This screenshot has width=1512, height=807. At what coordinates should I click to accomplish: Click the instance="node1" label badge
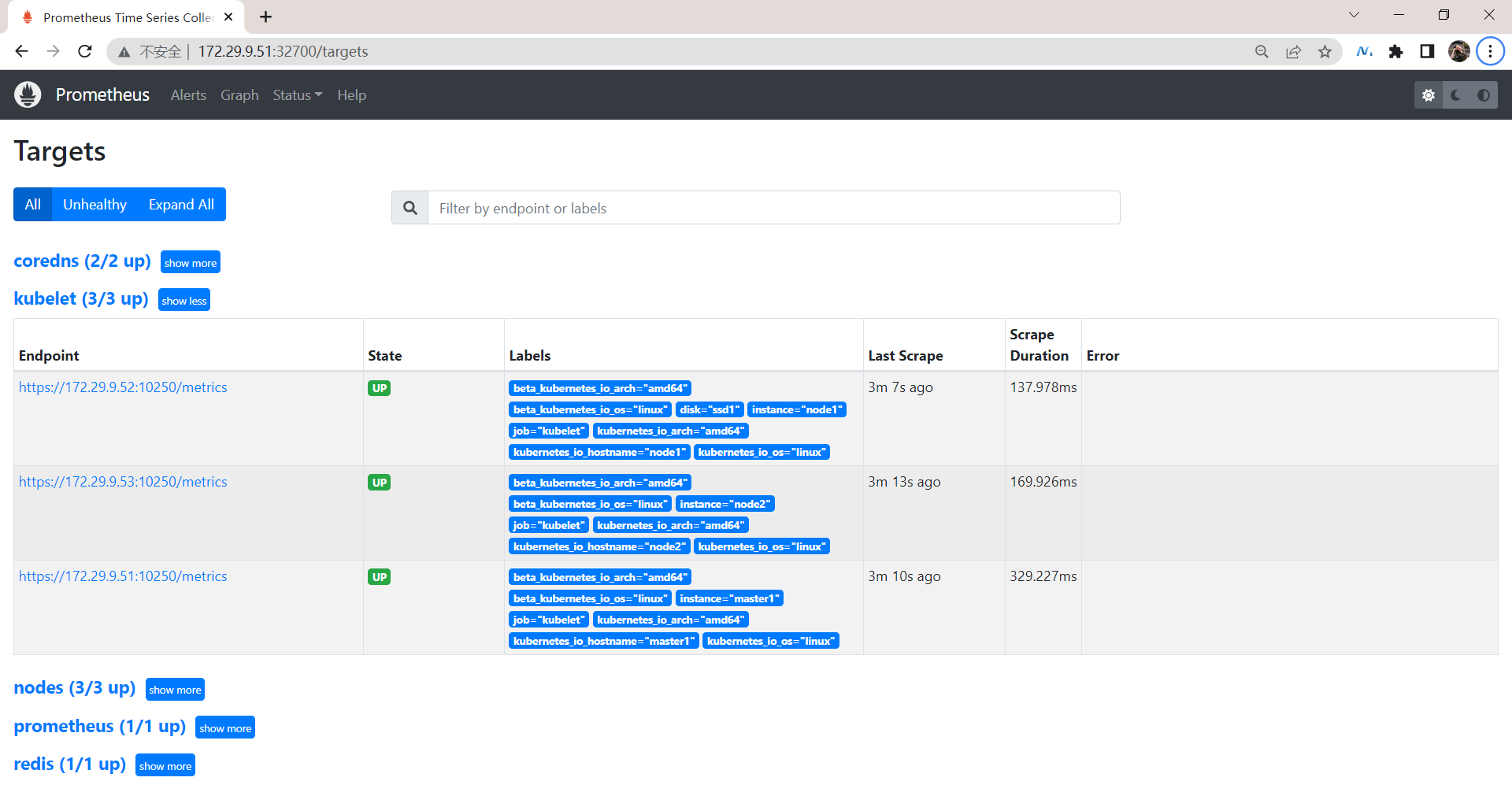[x=797, y=409]
